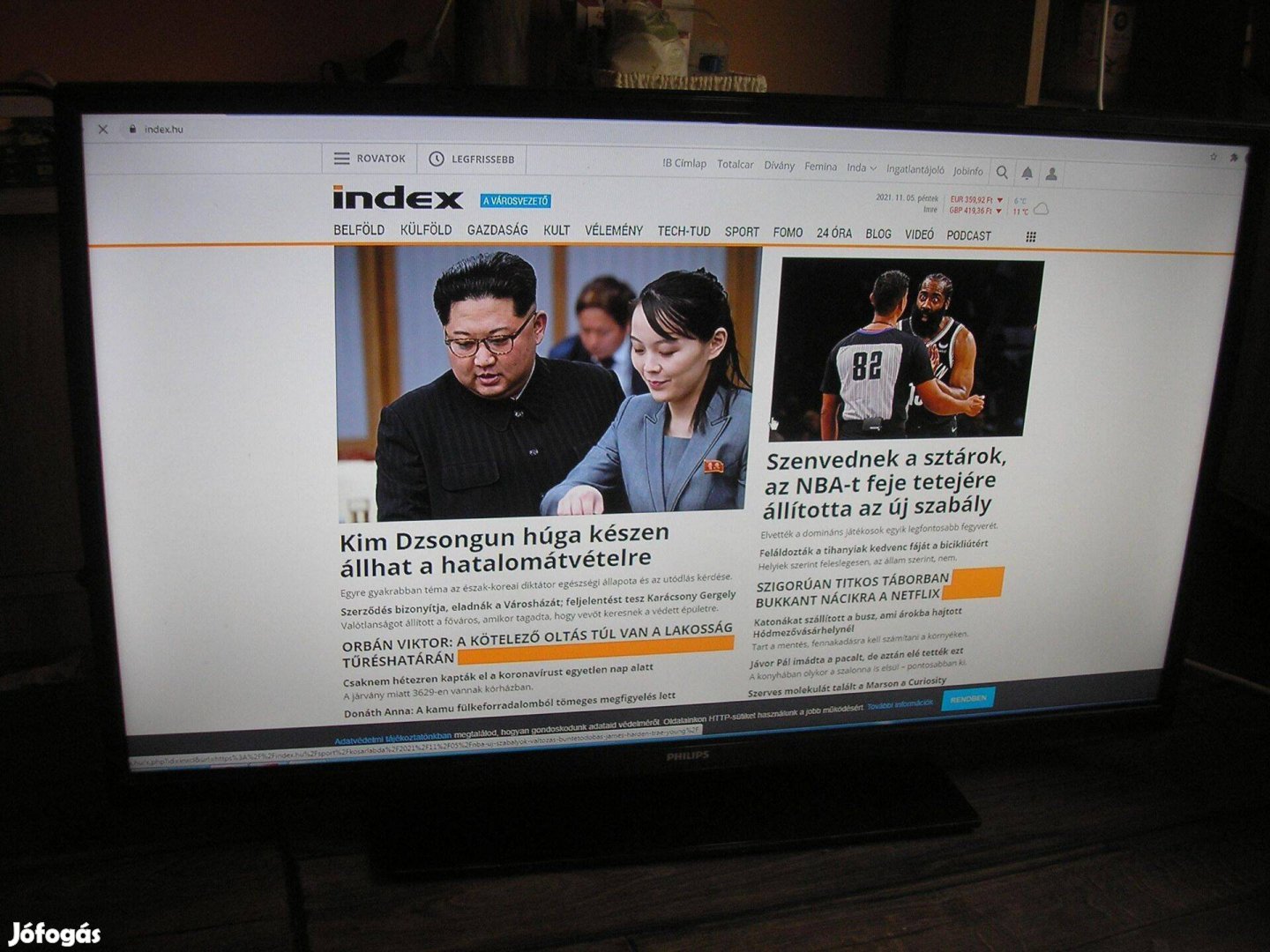Click the Rendben cookie button

(968, 698)
